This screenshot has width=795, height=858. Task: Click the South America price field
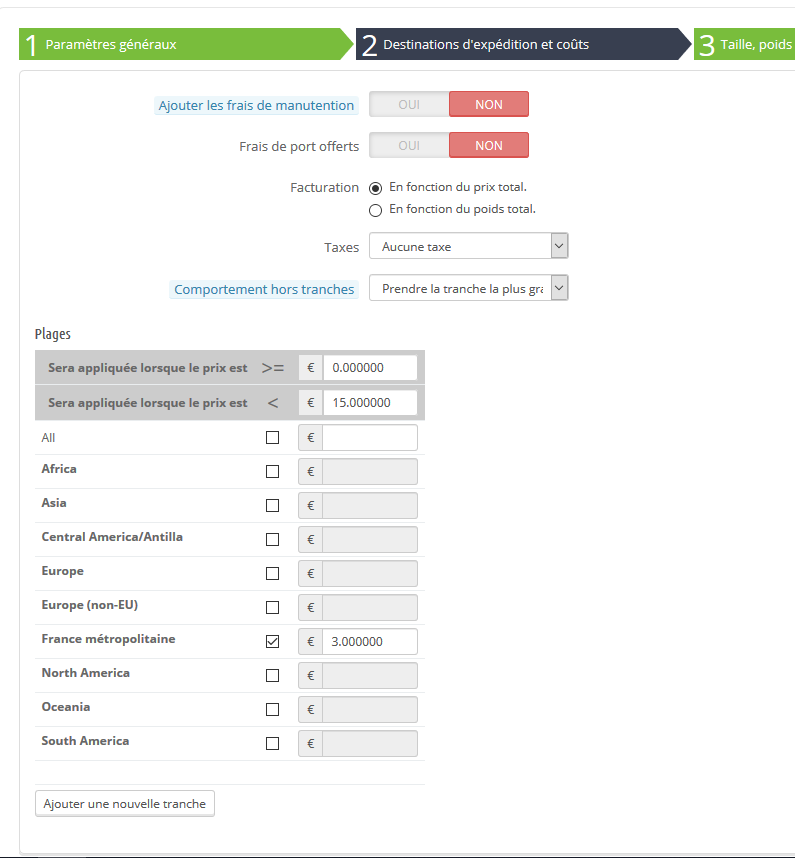pyautogui.click(x=370, y=744)
